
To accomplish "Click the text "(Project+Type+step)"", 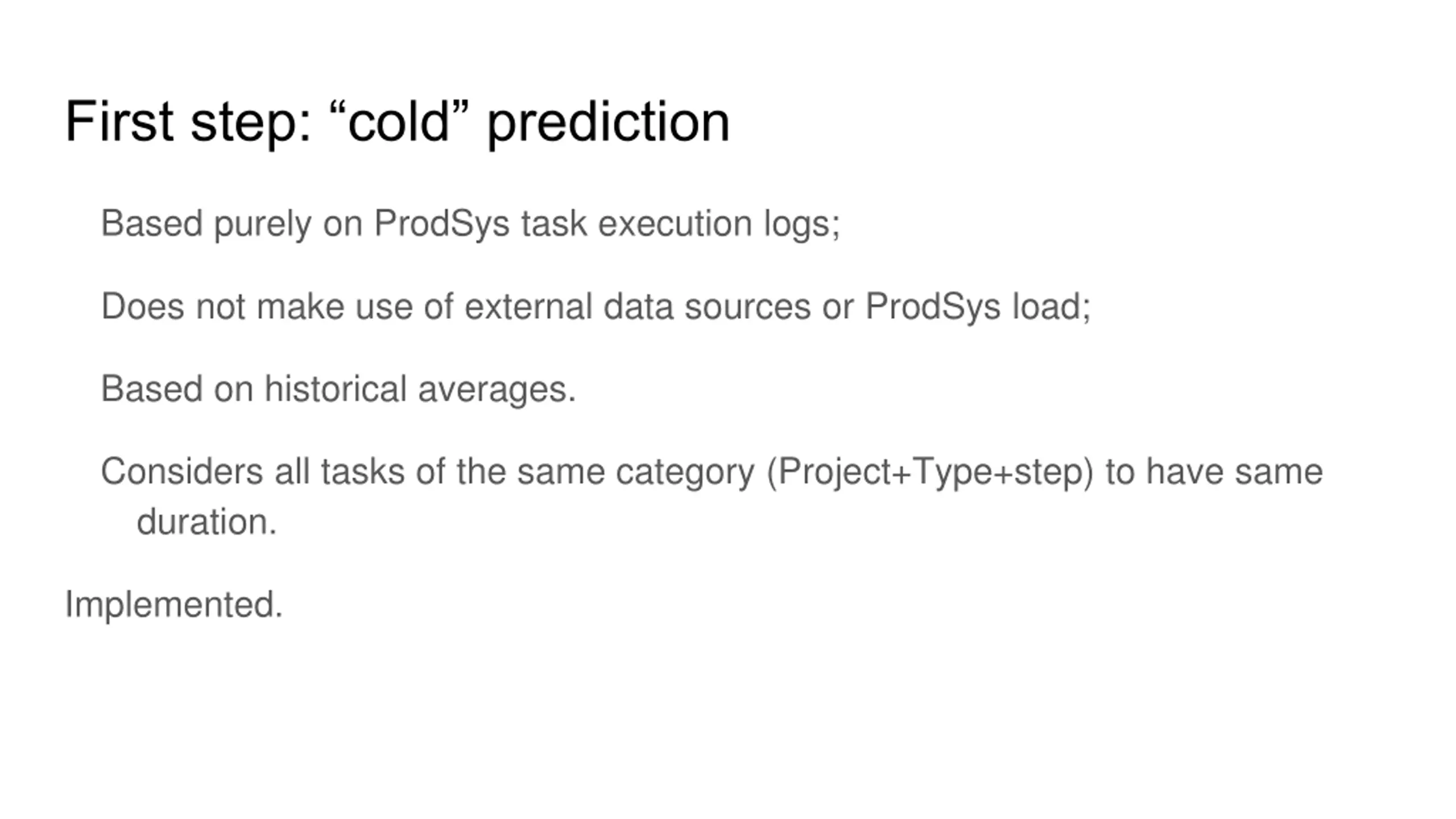I will (930, 473).
